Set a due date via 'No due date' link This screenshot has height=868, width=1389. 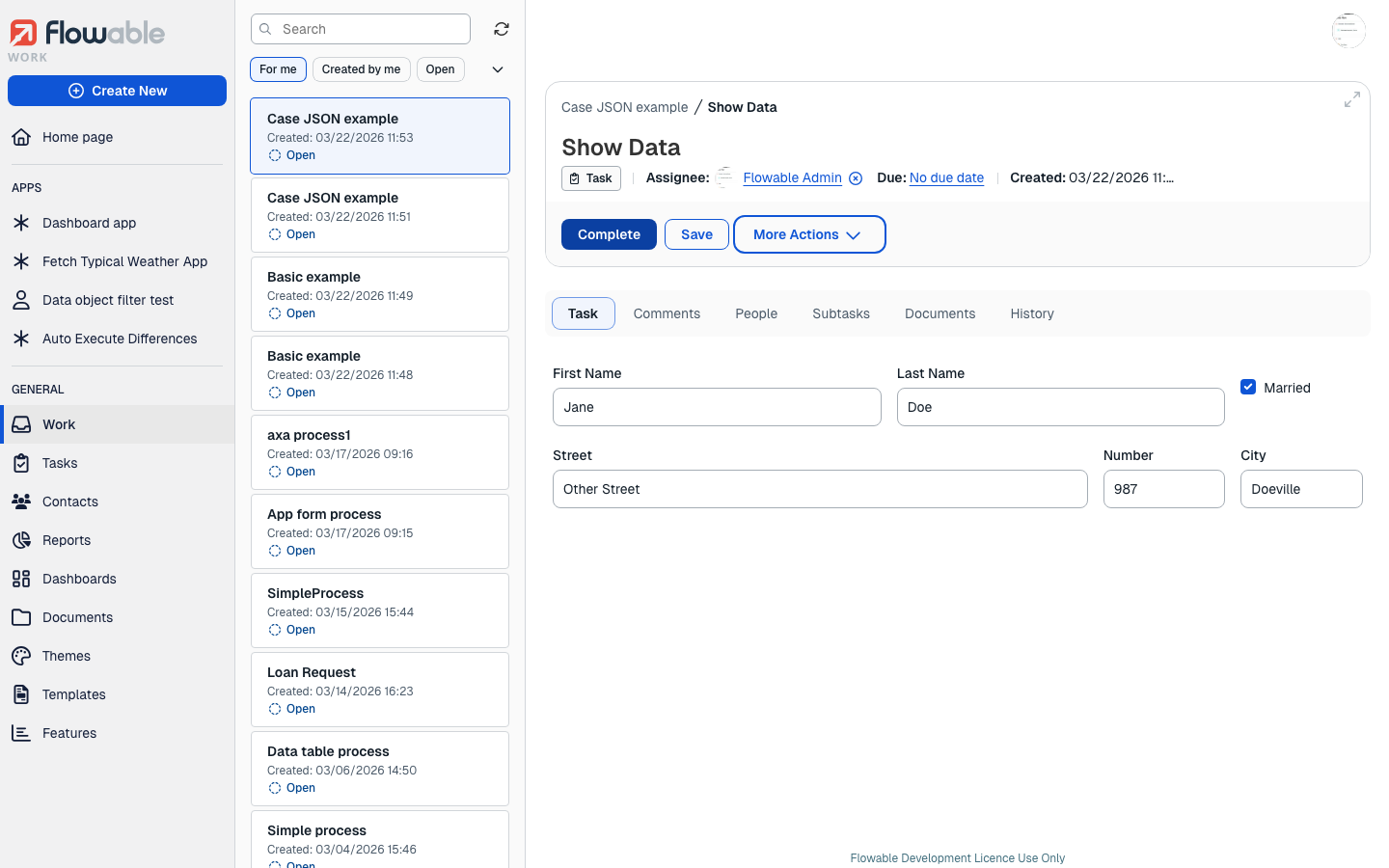coord(946,177)
